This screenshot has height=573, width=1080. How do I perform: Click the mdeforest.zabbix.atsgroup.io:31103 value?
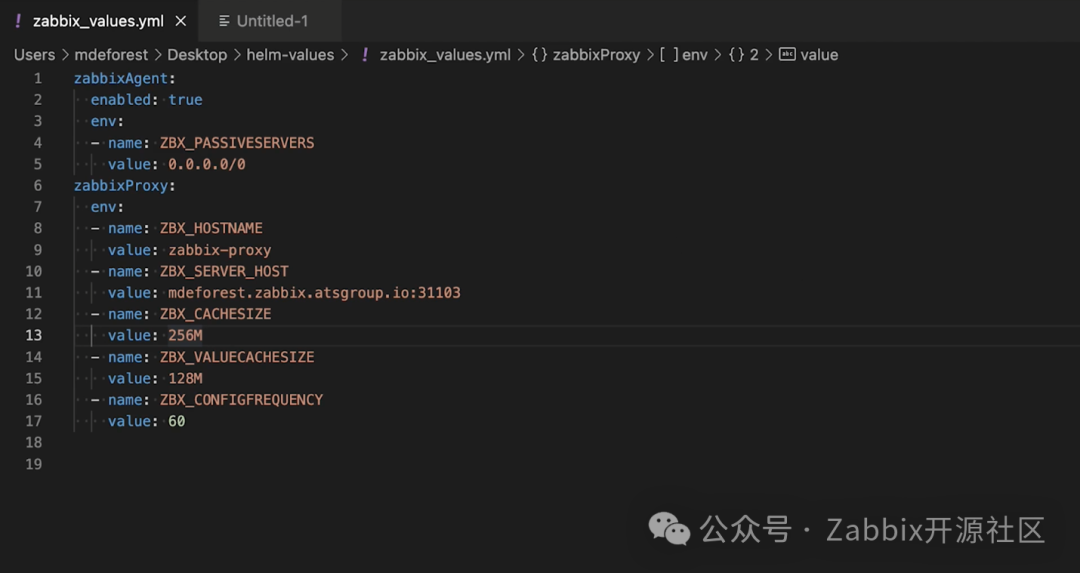(x=314, y=293)
